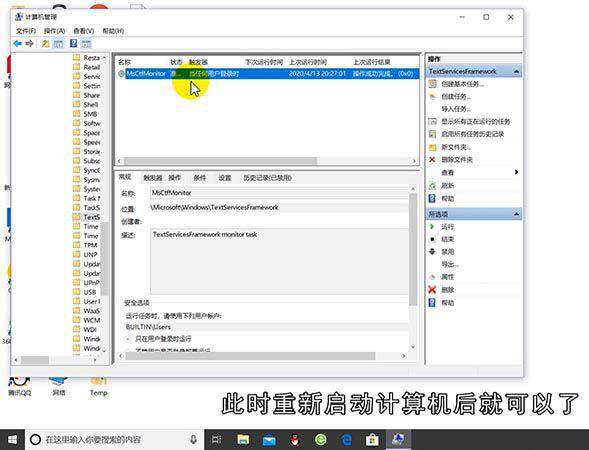Stop the task with 结束
Screen dimensions: 589x450
447,239
